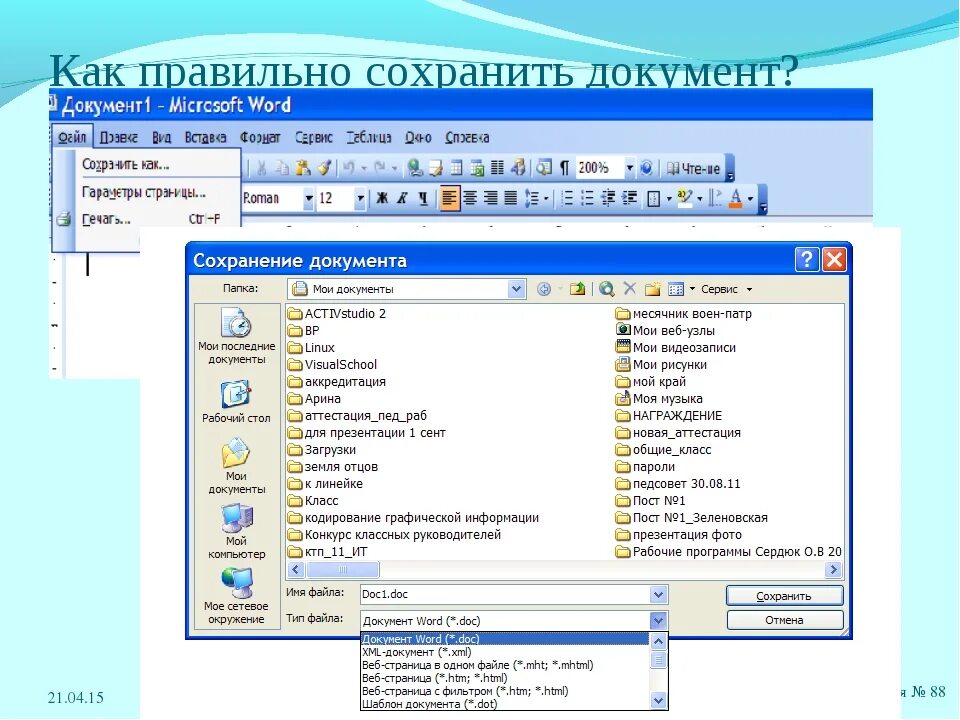The width and height of the screenshot is (960, 720).
Task: Toggle Underline Ч formatting
Action: [x=422, y=198]
